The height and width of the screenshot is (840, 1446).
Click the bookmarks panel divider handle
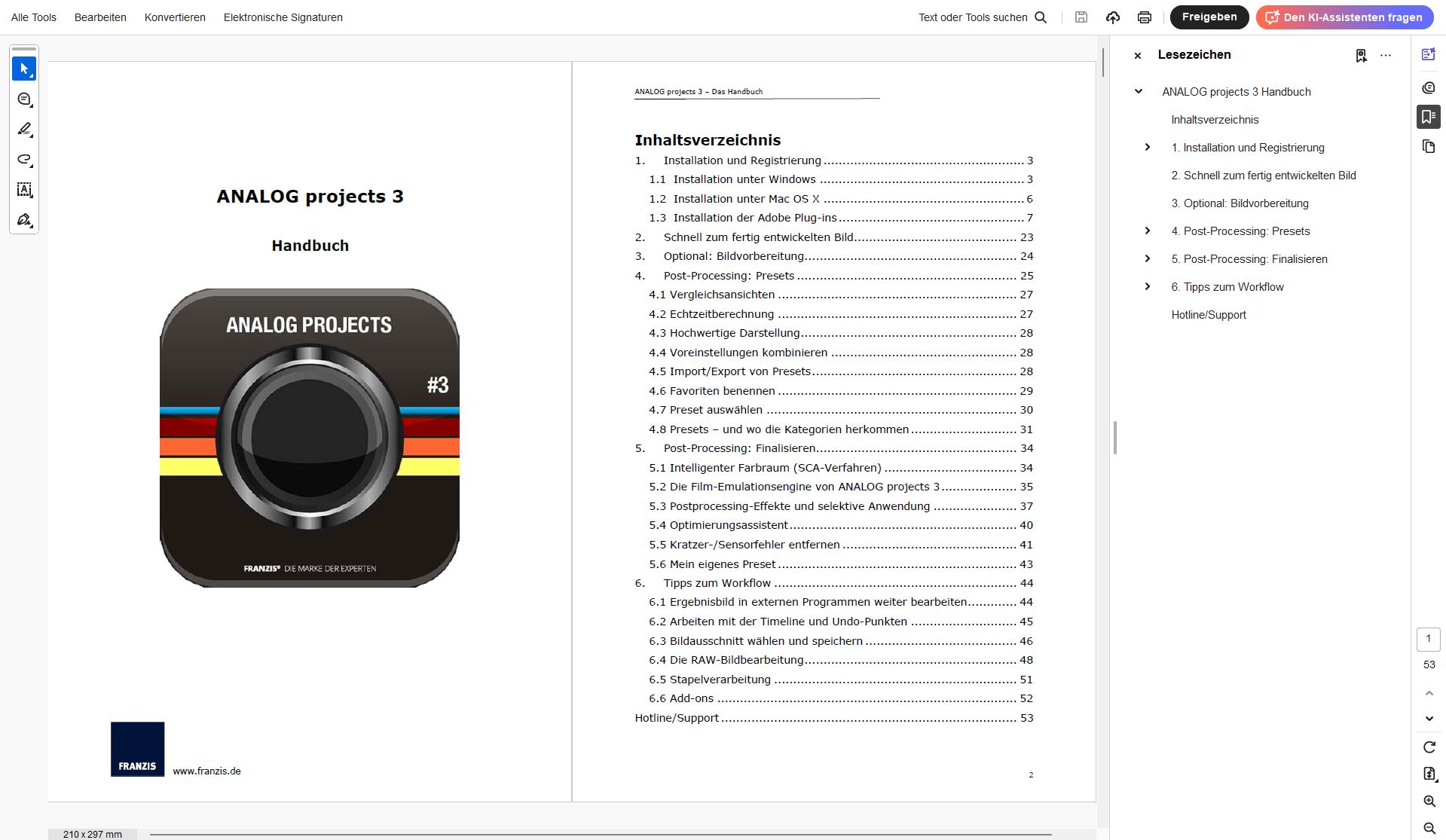coord(1114,438)
